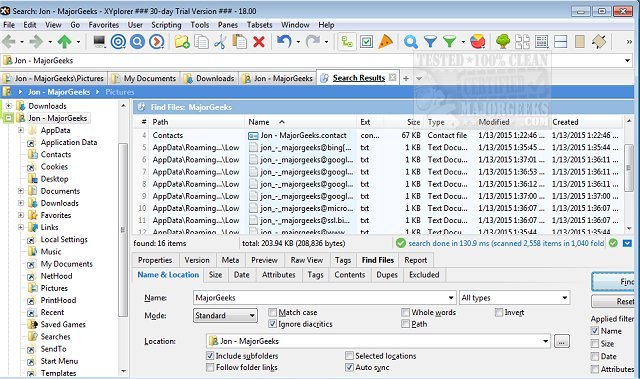This screenshot has width=640, height=379.
Task: Click the Redo toolbar icon
Action: pyautogui.click(x=313, y=42)
